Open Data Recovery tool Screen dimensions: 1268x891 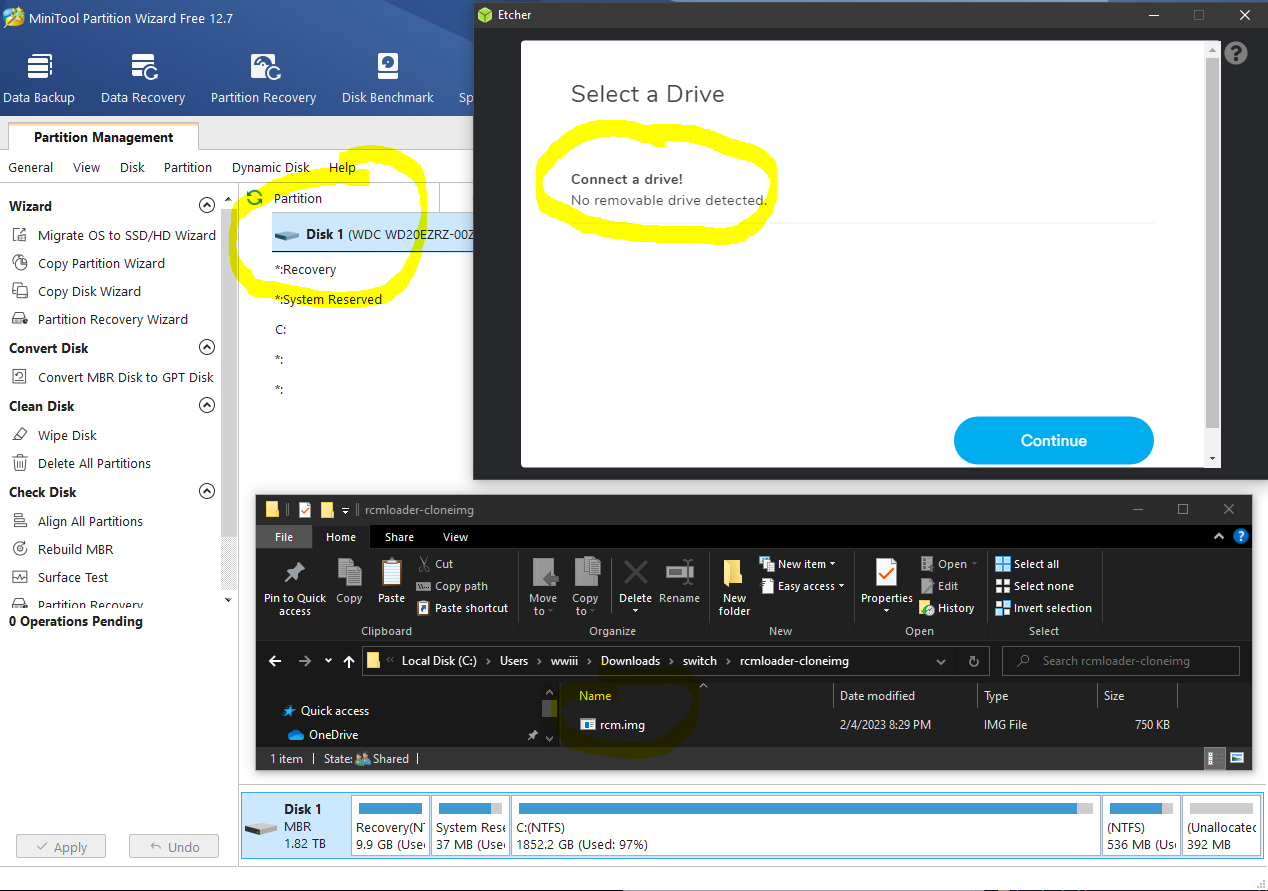coord(143,78)
